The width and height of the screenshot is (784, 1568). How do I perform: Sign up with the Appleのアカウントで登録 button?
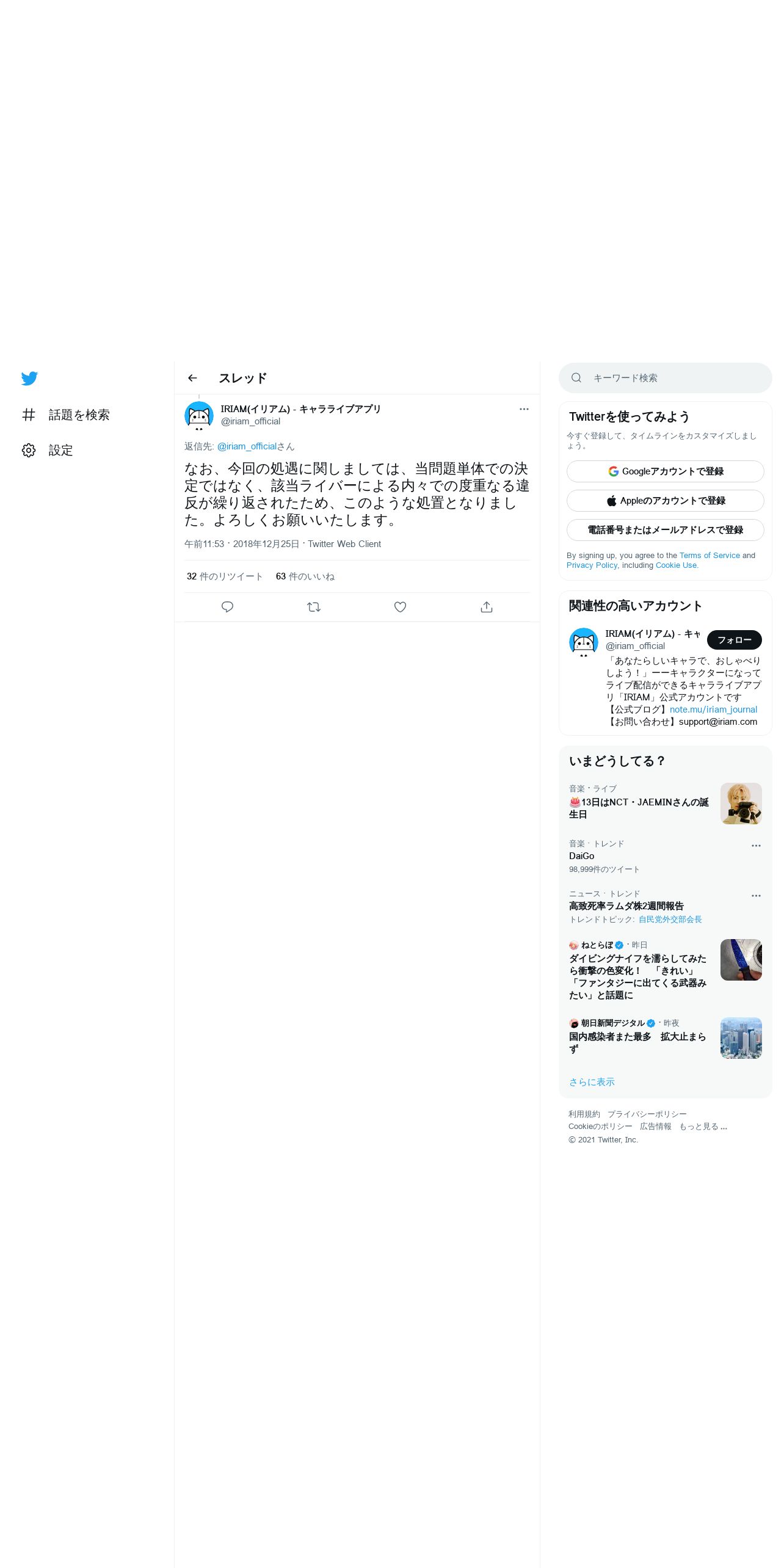point(666,501)
